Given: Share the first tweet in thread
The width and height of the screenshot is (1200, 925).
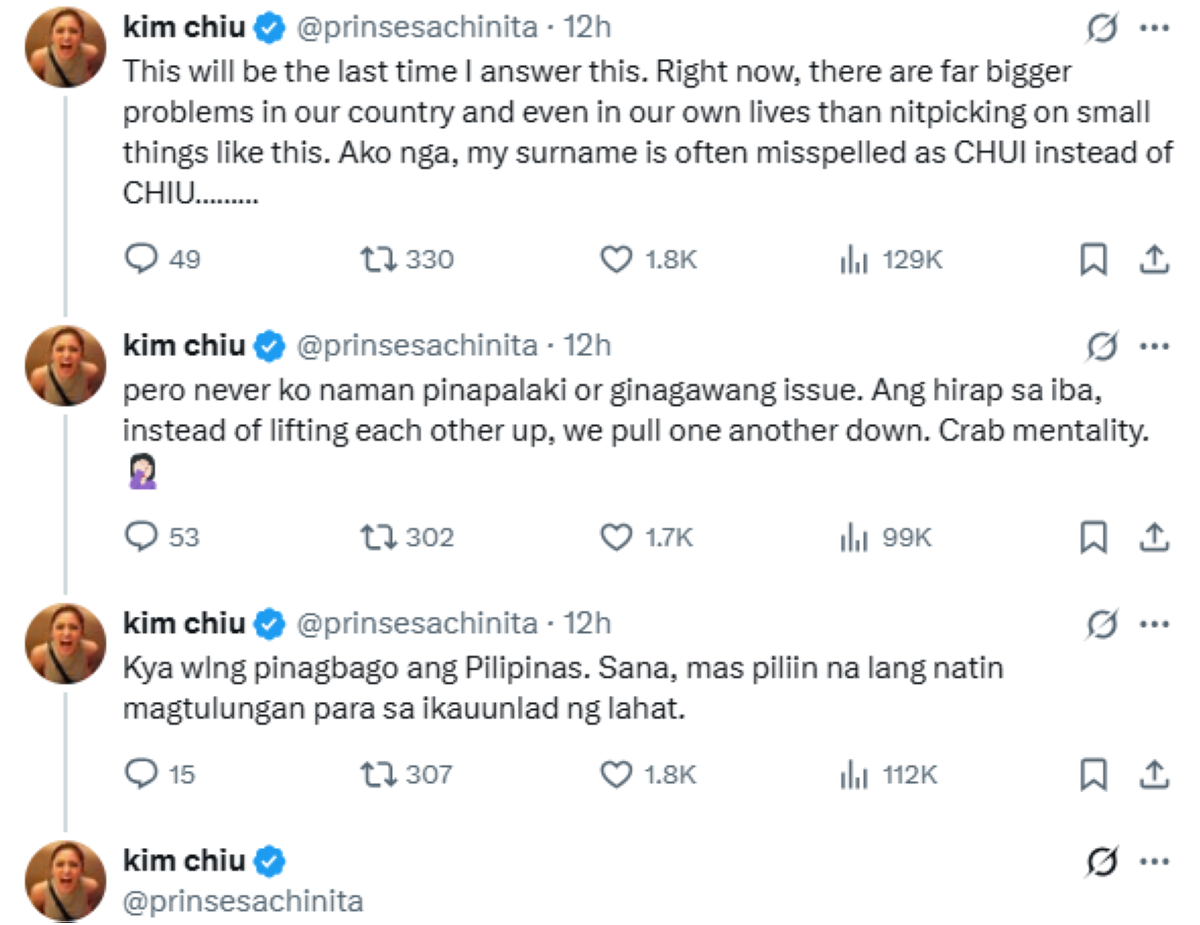Looking at the screenshot, I should [1154, 260].
